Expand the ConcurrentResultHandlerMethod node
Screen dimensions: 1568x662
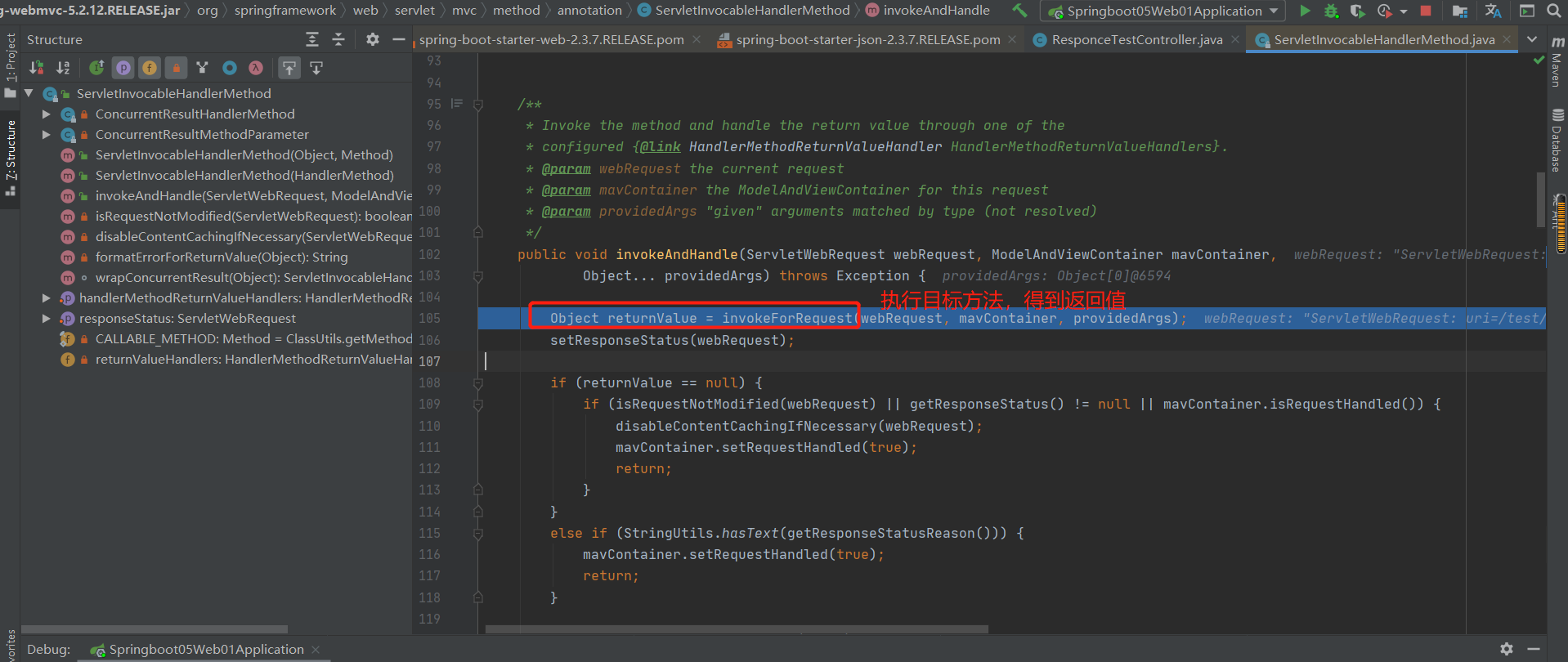47,114
